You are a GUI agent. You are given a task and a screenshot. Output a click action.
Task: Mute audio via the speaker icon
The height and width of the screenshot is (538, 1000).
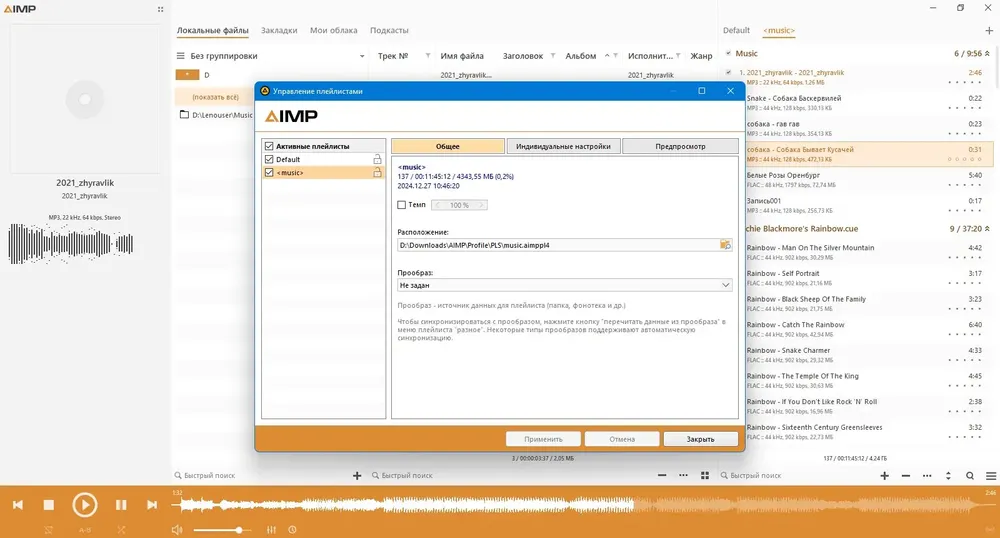[177, 530]
